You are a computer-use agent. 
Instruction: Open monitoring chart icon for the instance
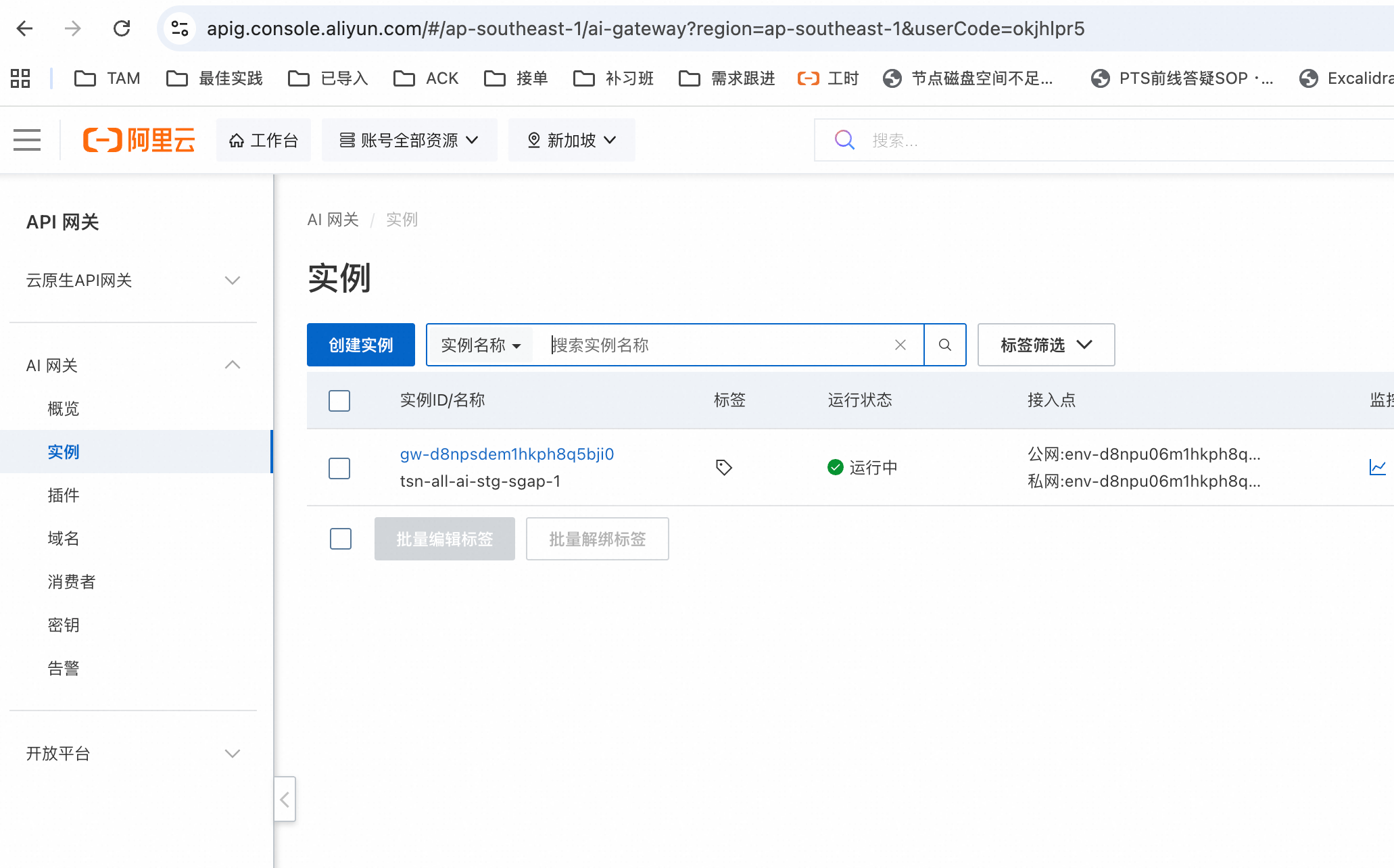(x=1378, y=467)
